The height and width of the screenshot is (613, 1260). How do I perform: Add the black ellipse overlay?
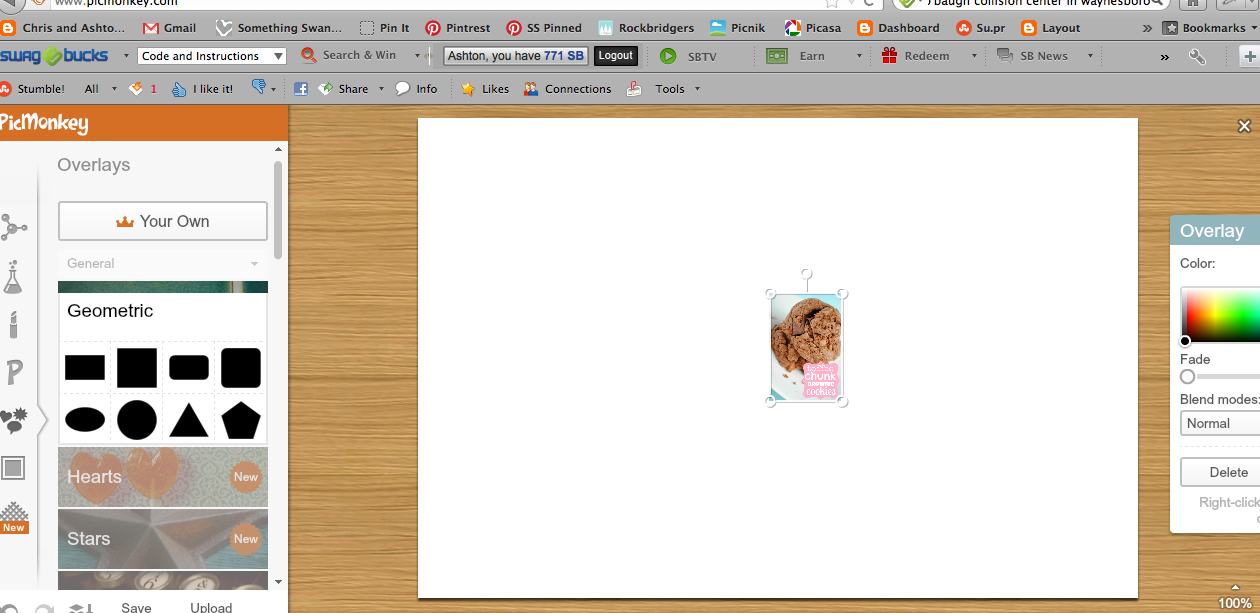85,420
